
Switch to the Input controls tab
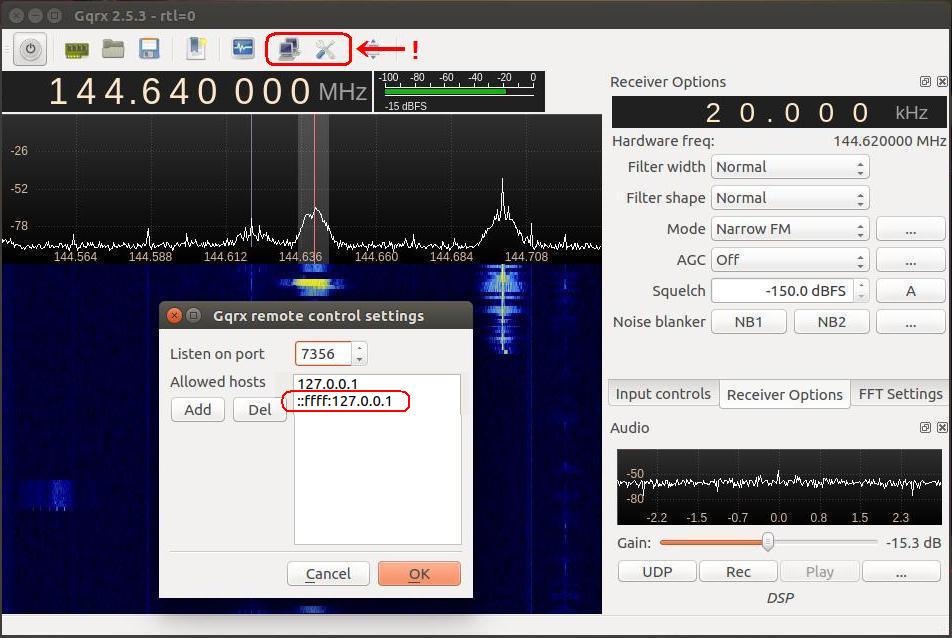(663, 394)
